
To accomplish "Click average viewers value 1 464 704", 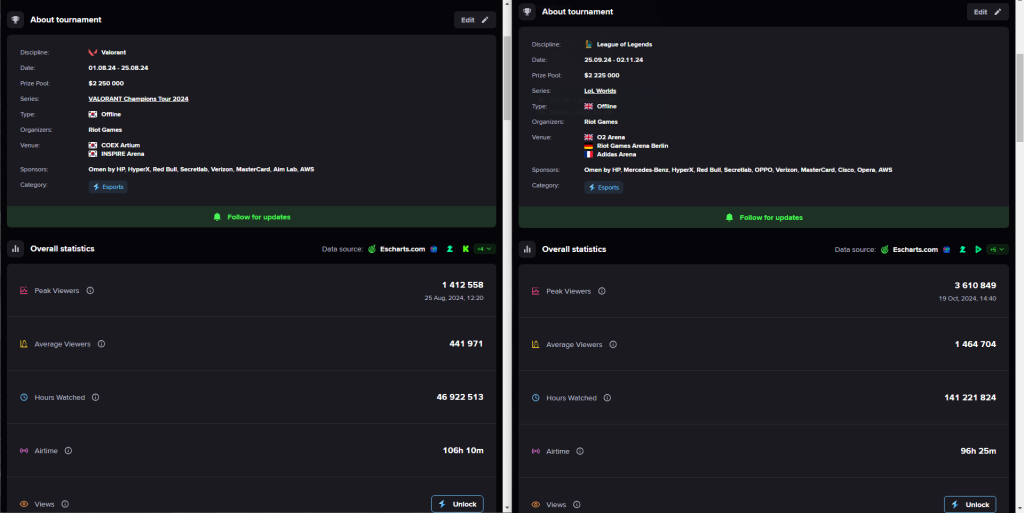I will (975, 344).
